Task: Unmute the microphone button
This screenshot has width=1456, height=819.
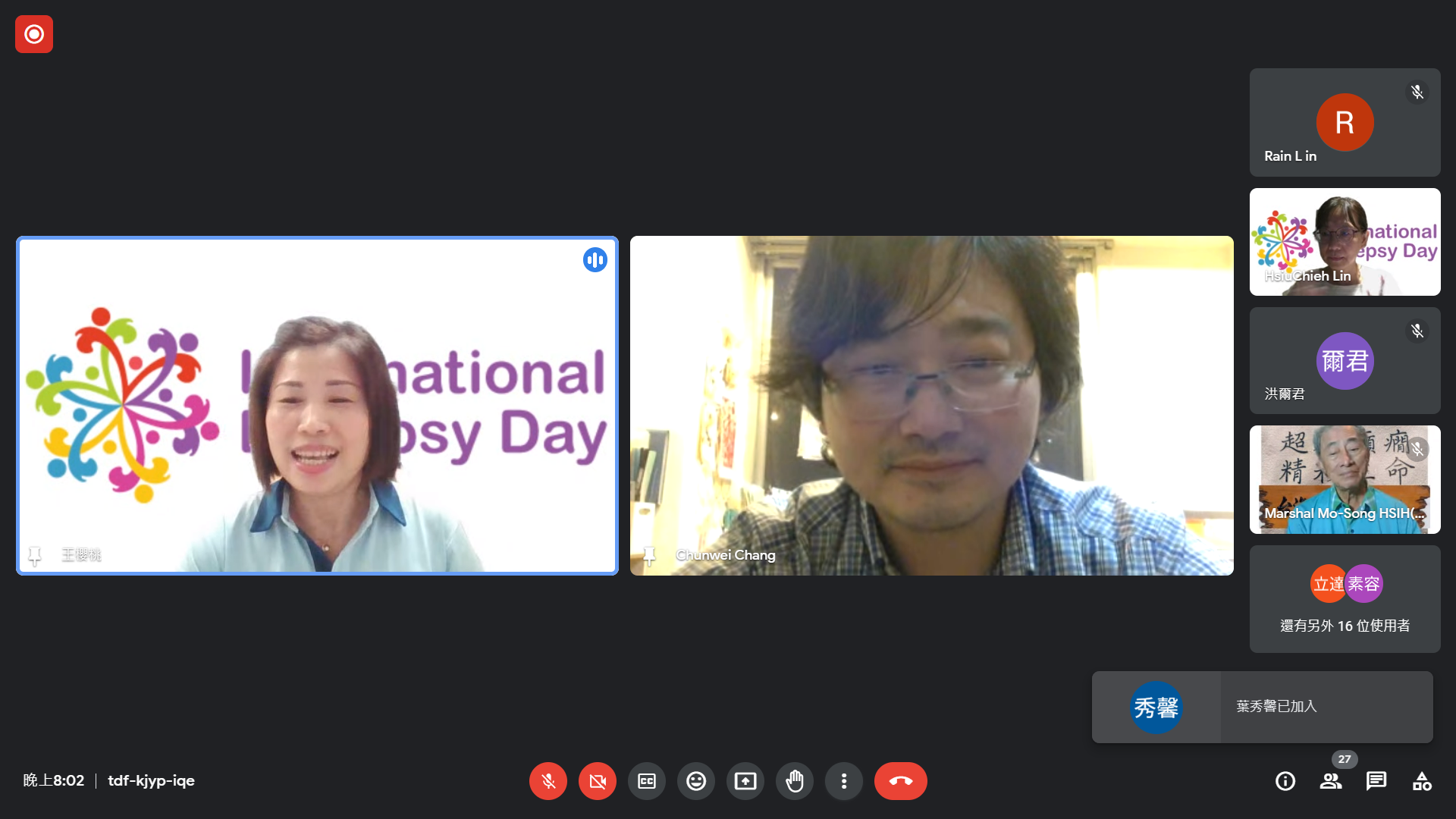Action: (548, 781)
